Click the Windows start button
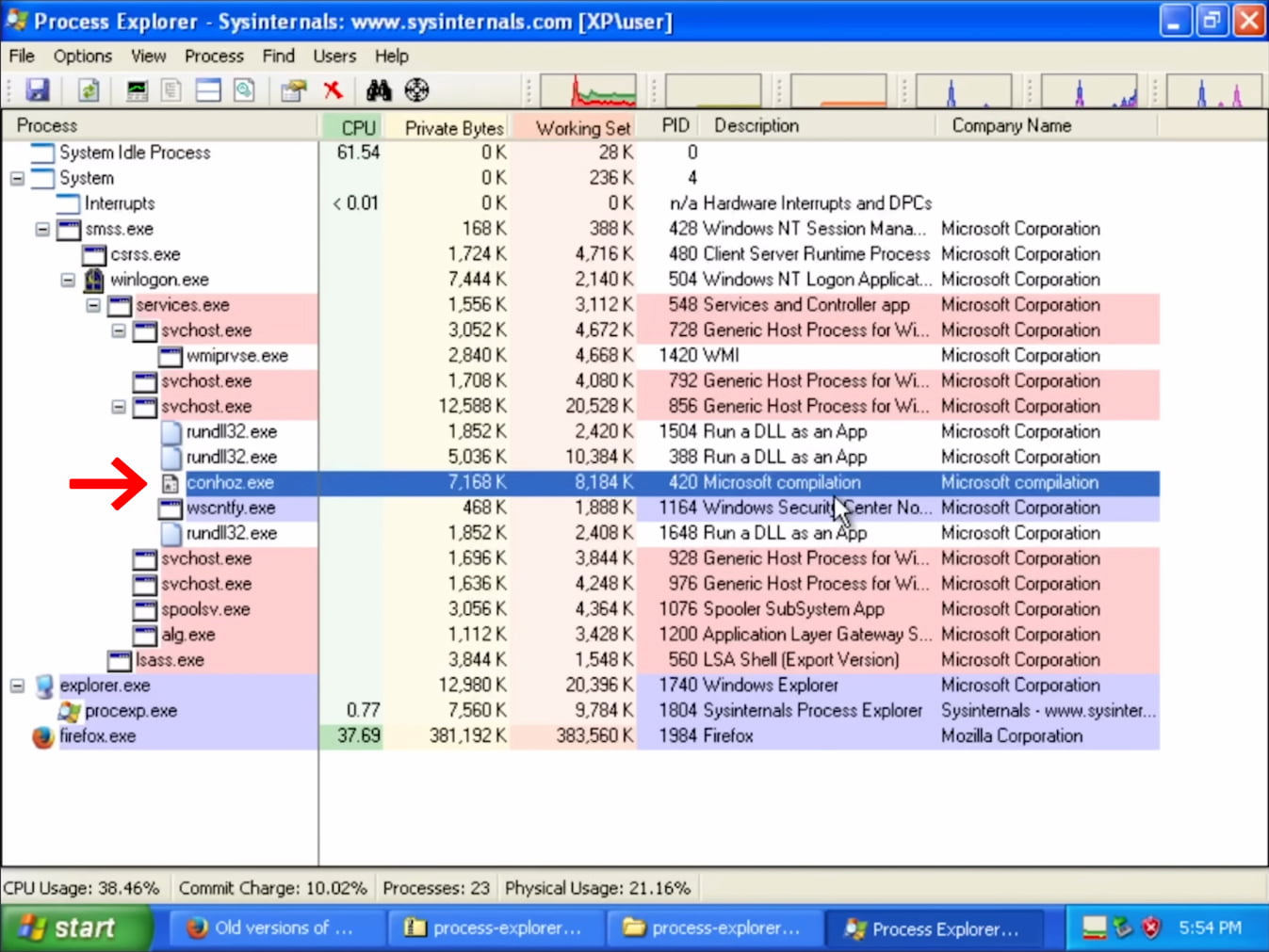This screenshot has width=1269, height=952. (x=75, y=928)
